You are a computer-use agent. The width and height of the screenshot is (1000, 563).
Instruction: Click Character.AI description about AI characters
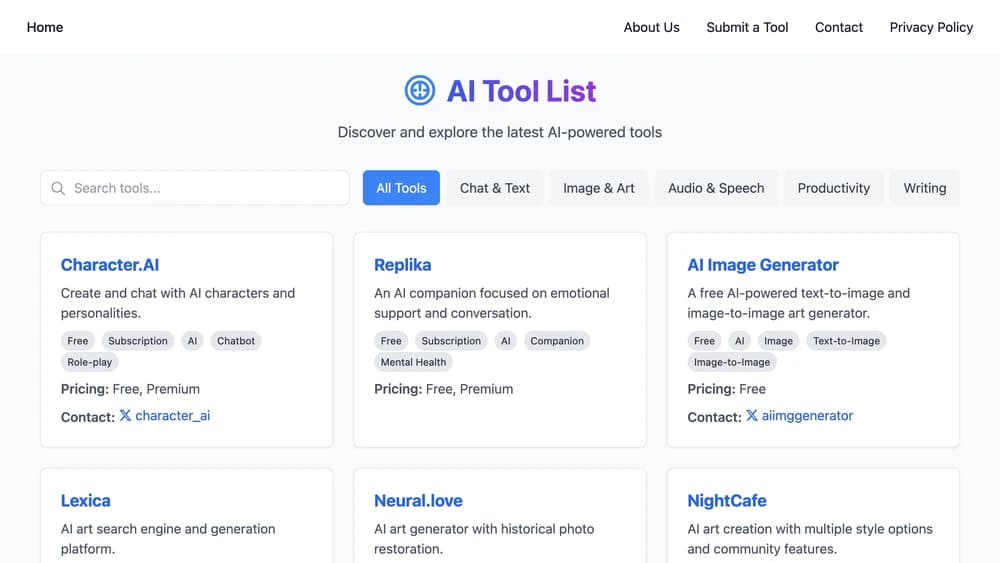click(178, 303)
